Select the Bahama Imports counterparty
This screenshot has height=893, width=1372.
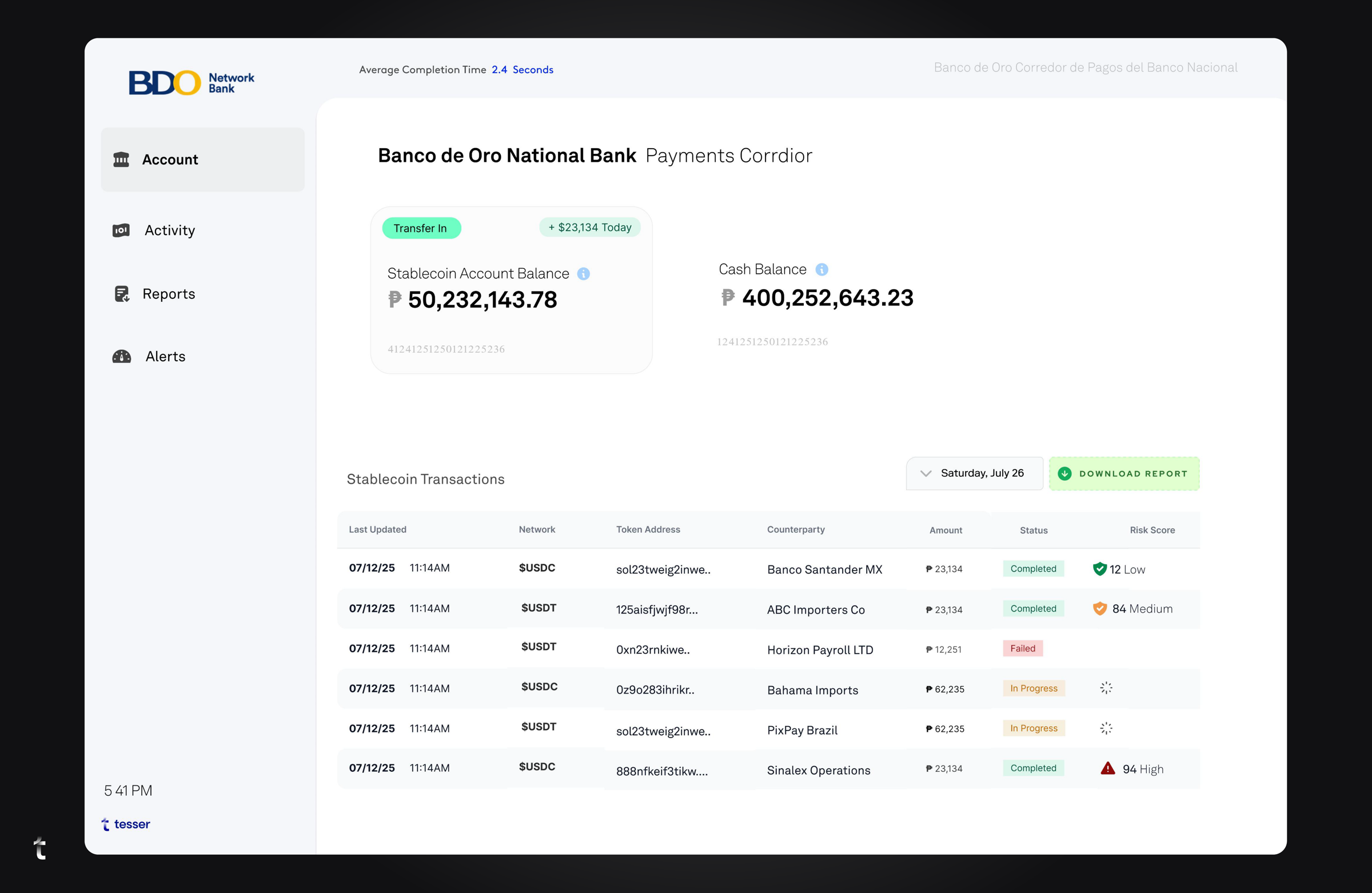click(812, 690)
